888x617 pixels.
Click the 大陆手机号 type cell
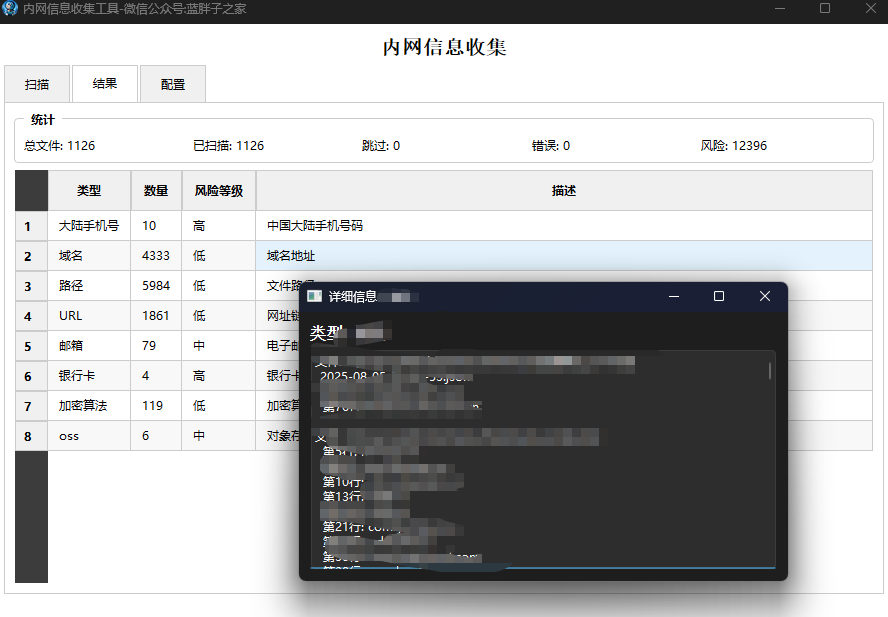click(x=89, y=225)
